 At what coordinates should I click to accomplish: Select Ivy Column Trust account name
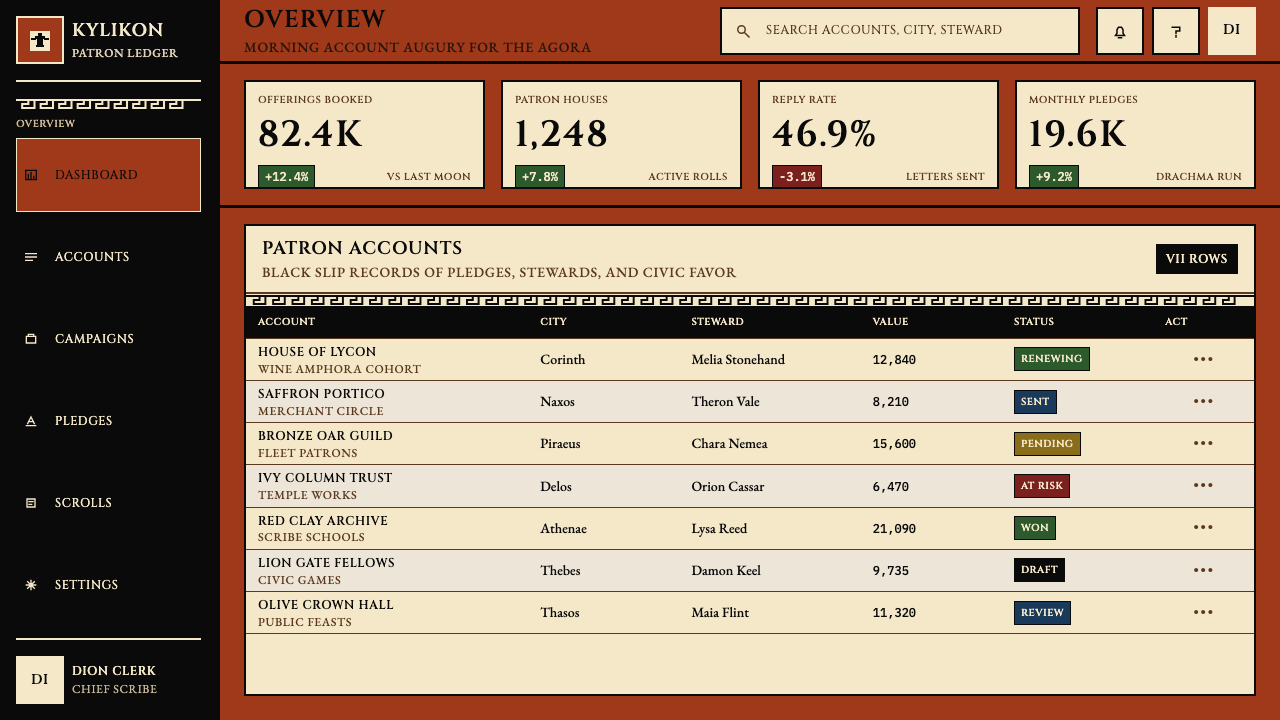click(325, 478)
